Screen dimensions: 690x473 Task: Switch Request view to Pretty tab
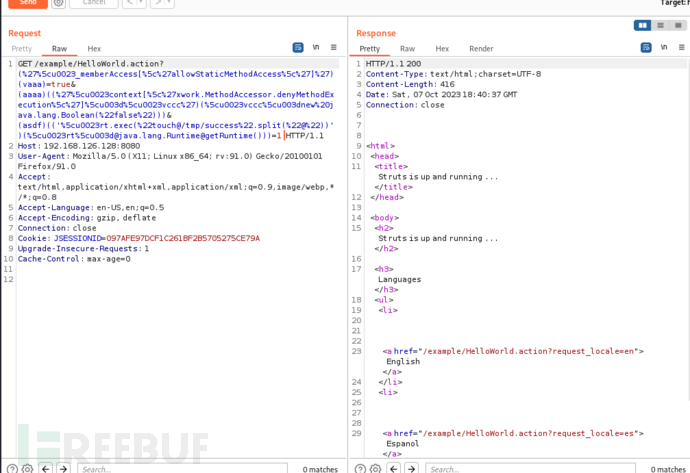coord(21,48)
